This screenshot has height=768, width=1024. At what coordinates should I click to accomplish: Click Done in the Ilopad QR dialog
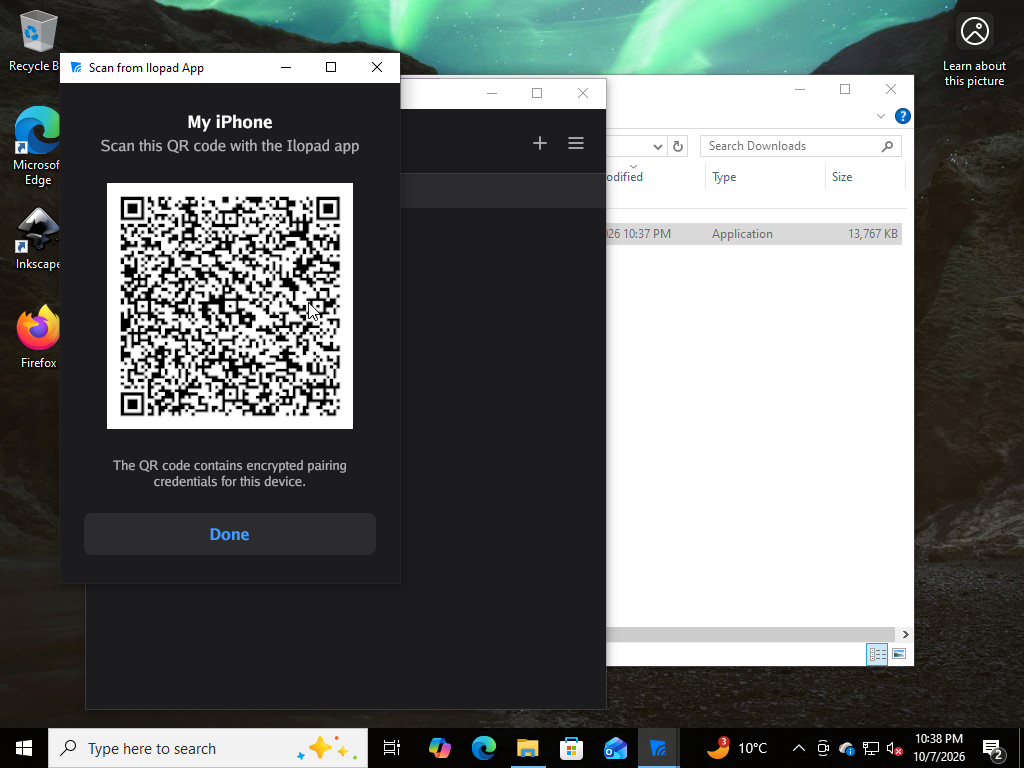tap(230, 534)
